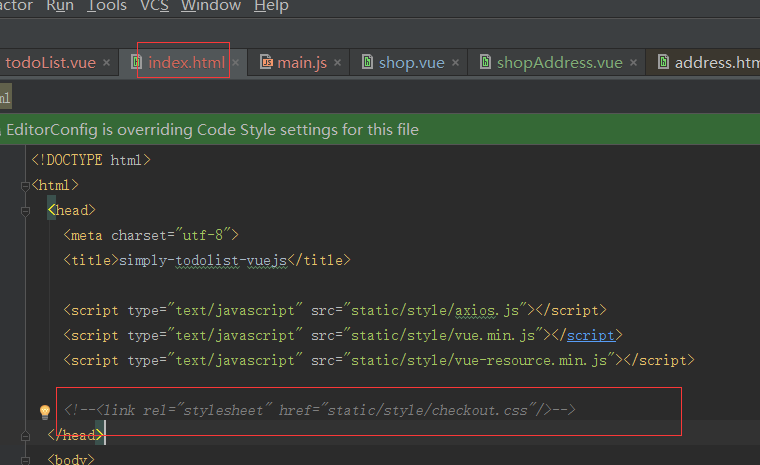Click the title text simply-todolist-vuejs

coord(203,260)
